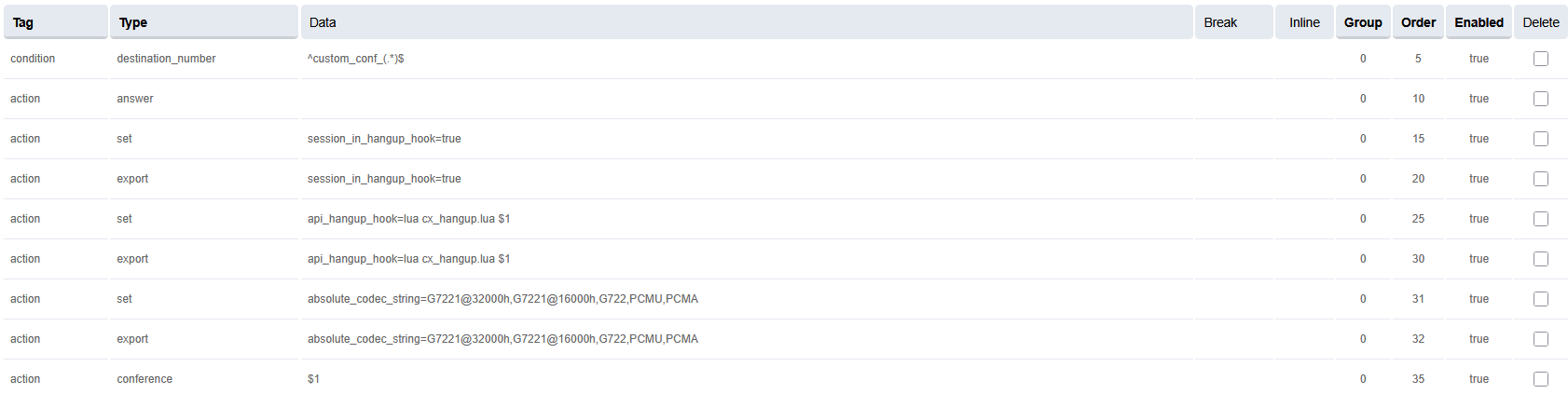
Task: Click the Inline column header
Action: click(x=1304, y=22)
